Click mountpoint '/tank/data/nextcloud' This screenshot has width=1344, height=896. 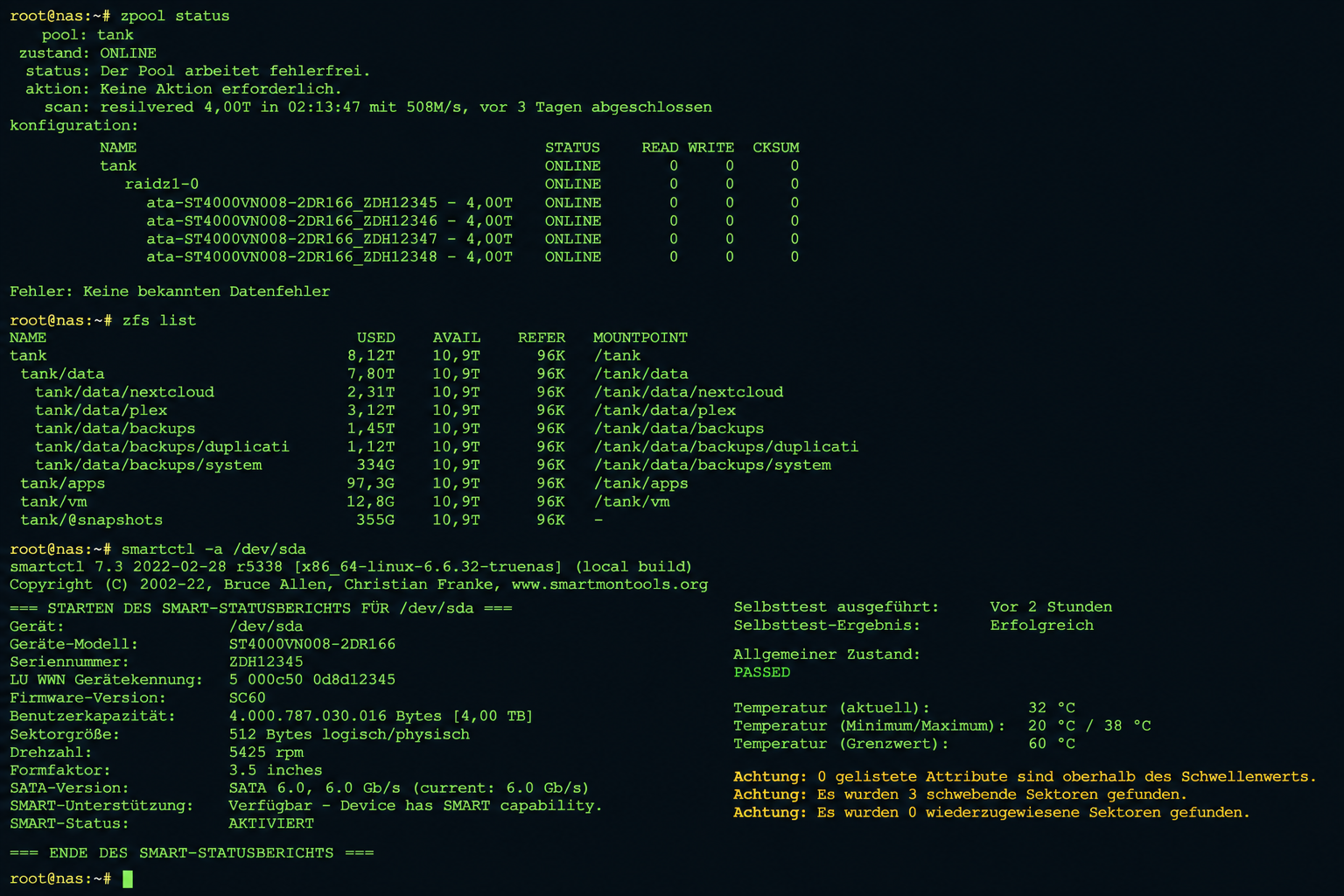[689, 392]
